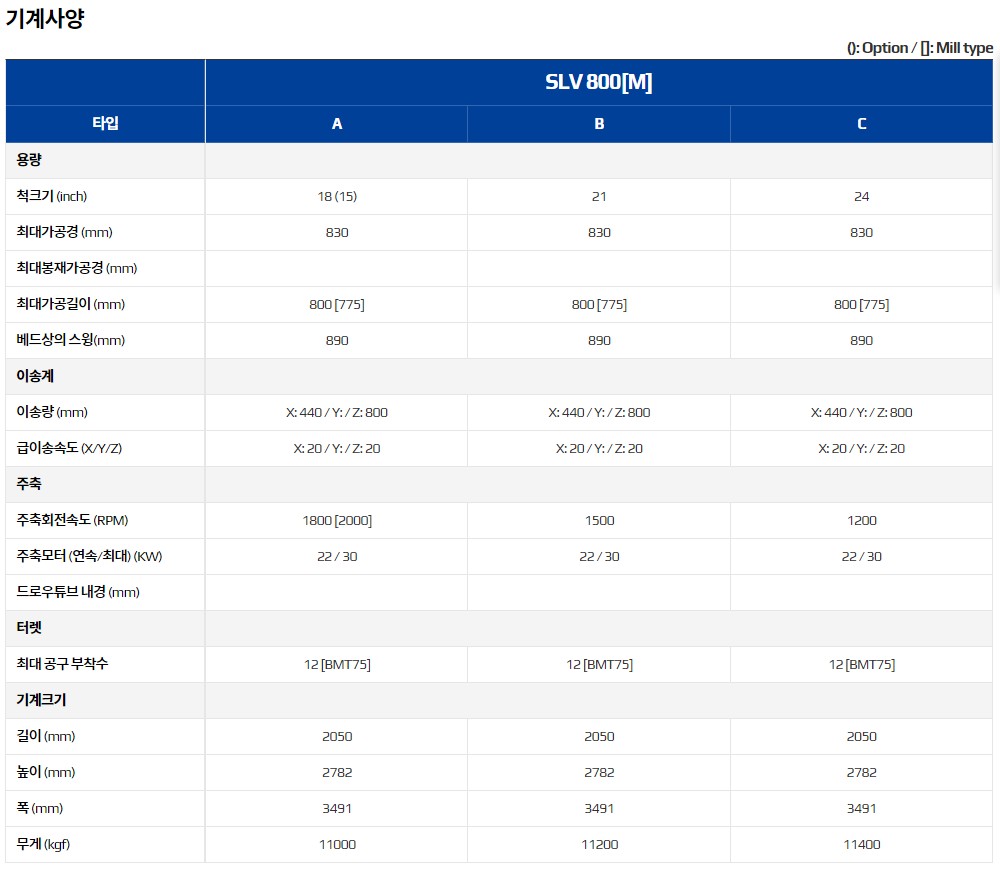
Task: Select the column A type header
Action: point(337,124)
